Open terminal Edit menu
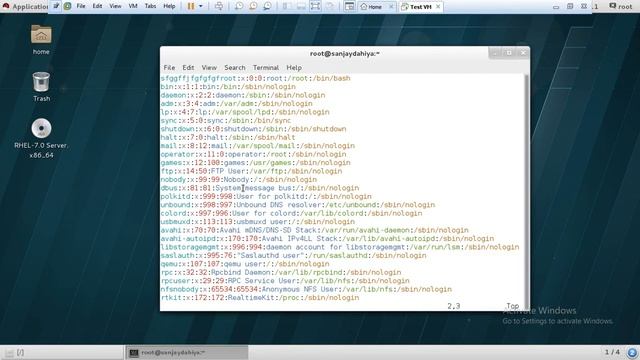 (188, 67)
